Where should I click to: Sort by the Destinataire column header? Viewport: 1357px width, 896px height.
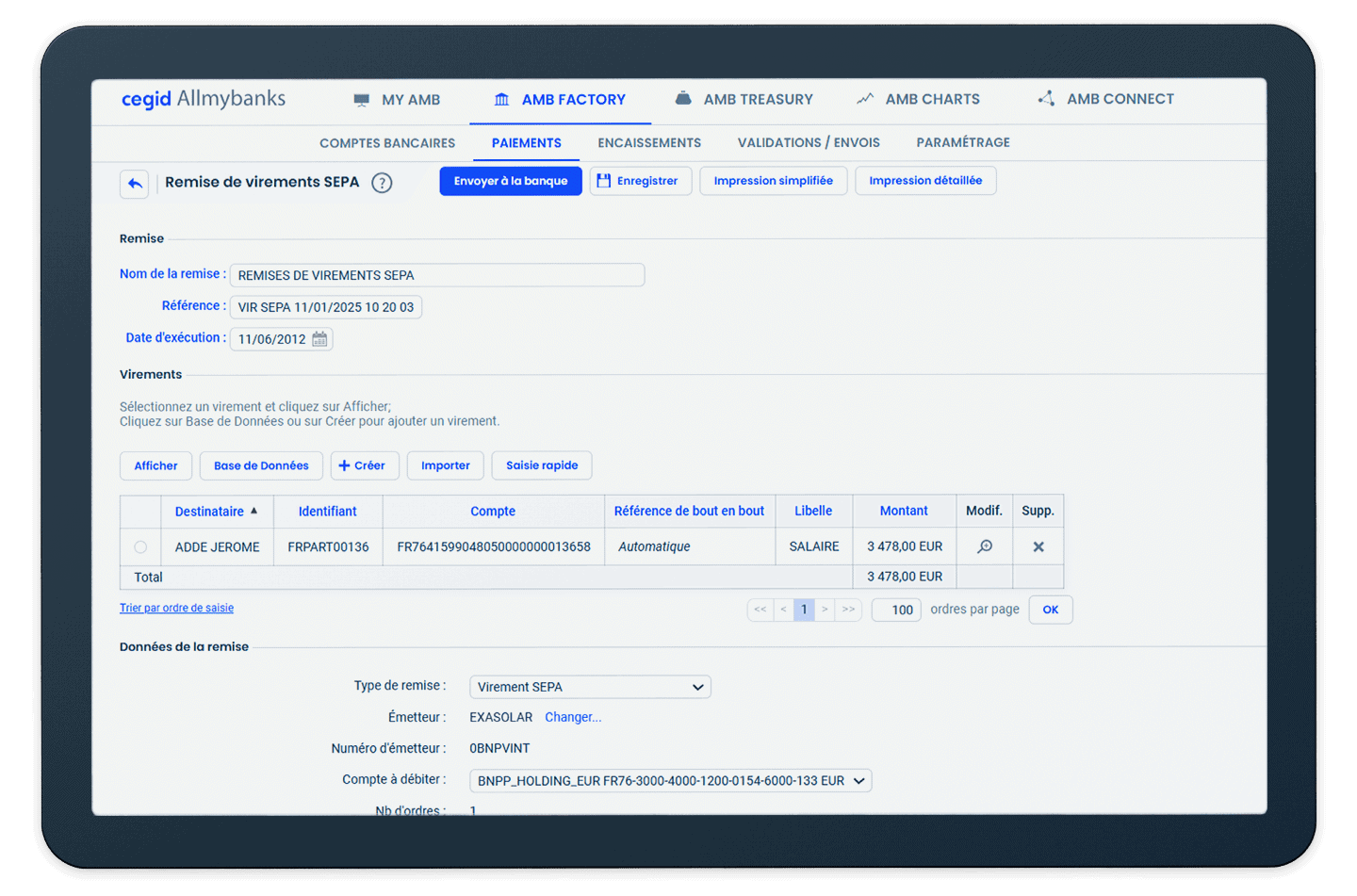pyautogui.click(x=209, y=512)
